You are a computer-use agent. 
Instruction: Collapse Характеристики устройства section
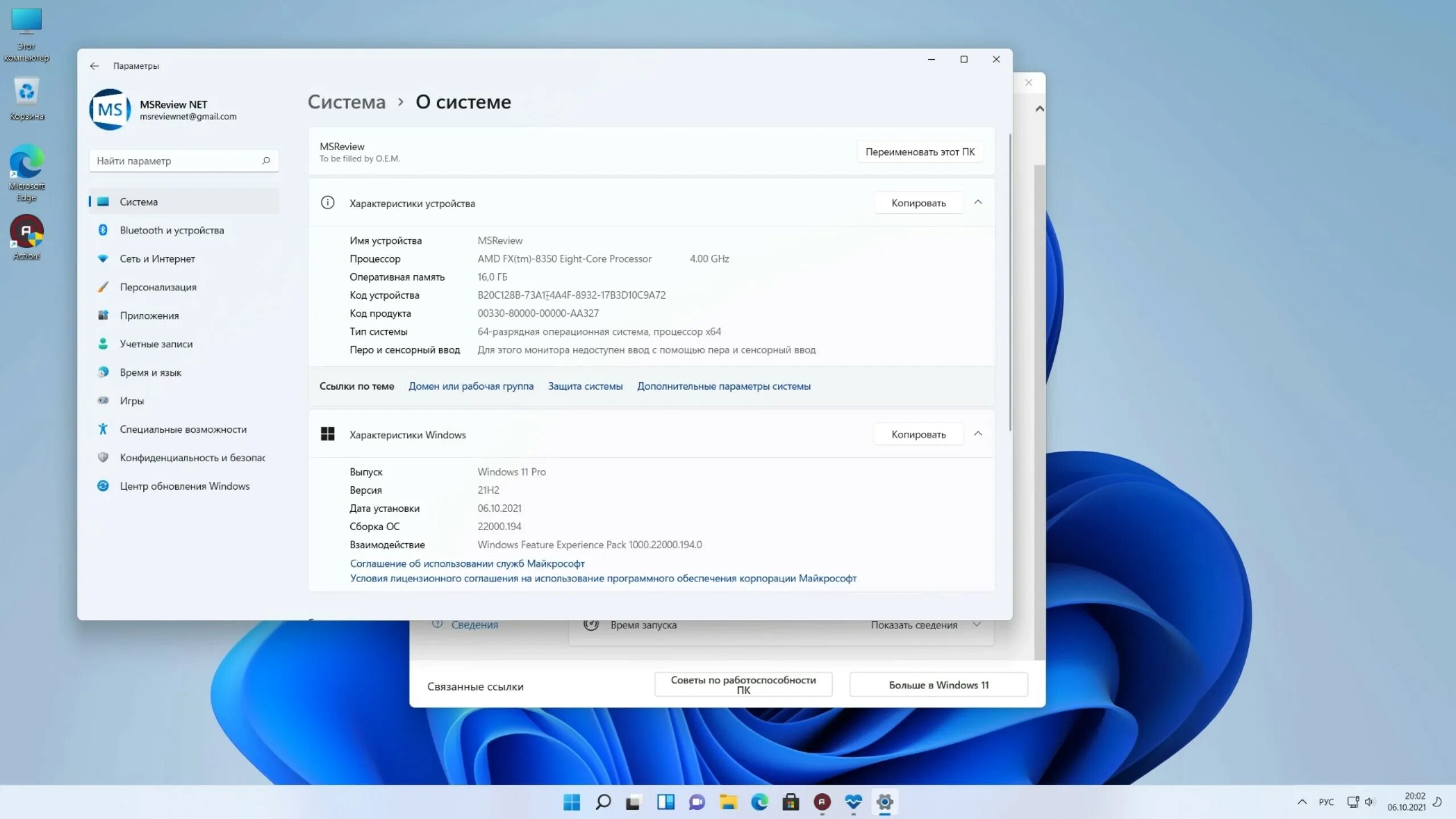click(x=978, y=202)
